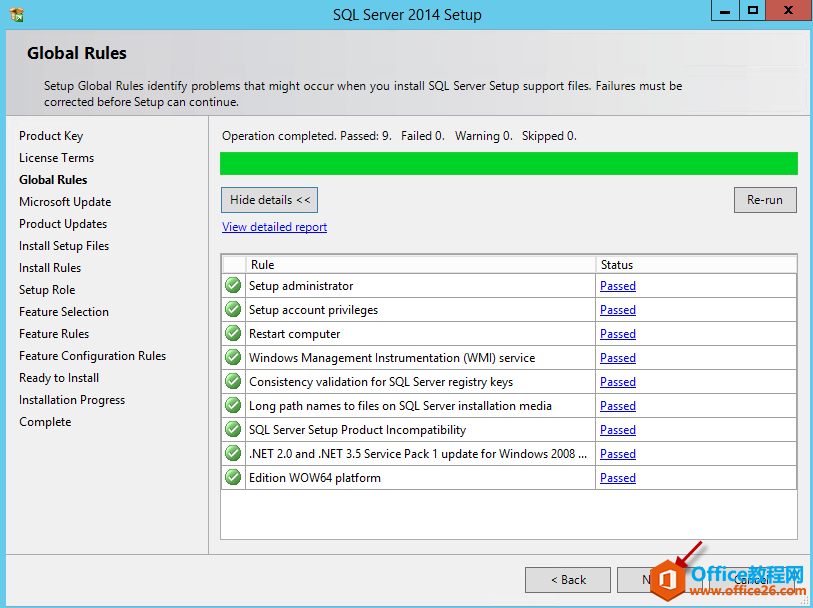The height and width of the screenshot is (608, 813).
Task: Maximize the SQL Server 2014 Setup window
Action: [x=752, y=11]
